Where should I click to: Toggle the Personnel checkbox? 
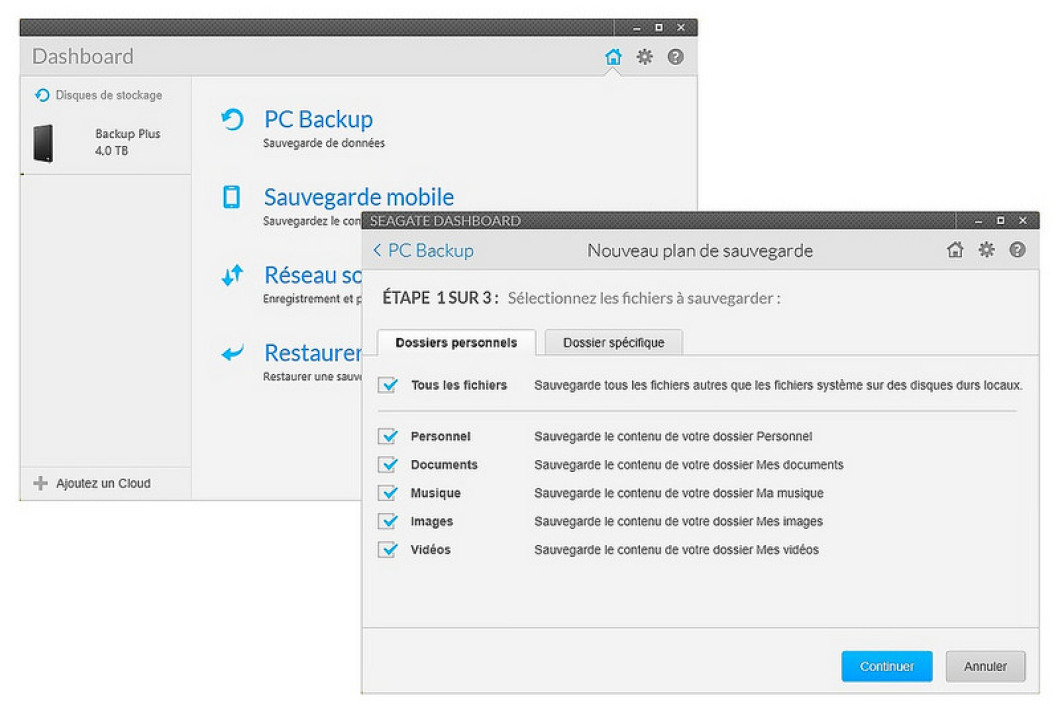(x=388, y=436)
